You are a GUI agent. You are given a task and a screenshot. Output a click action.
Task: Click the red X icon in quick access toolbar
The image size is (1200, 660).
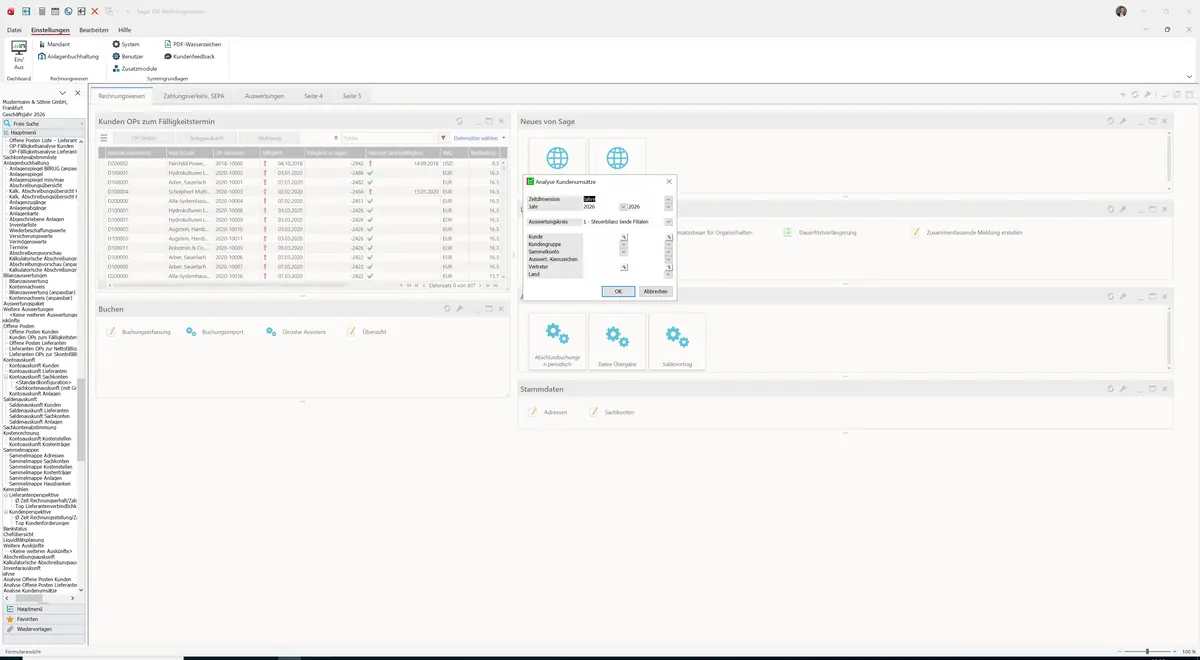[x=94, y=11]
